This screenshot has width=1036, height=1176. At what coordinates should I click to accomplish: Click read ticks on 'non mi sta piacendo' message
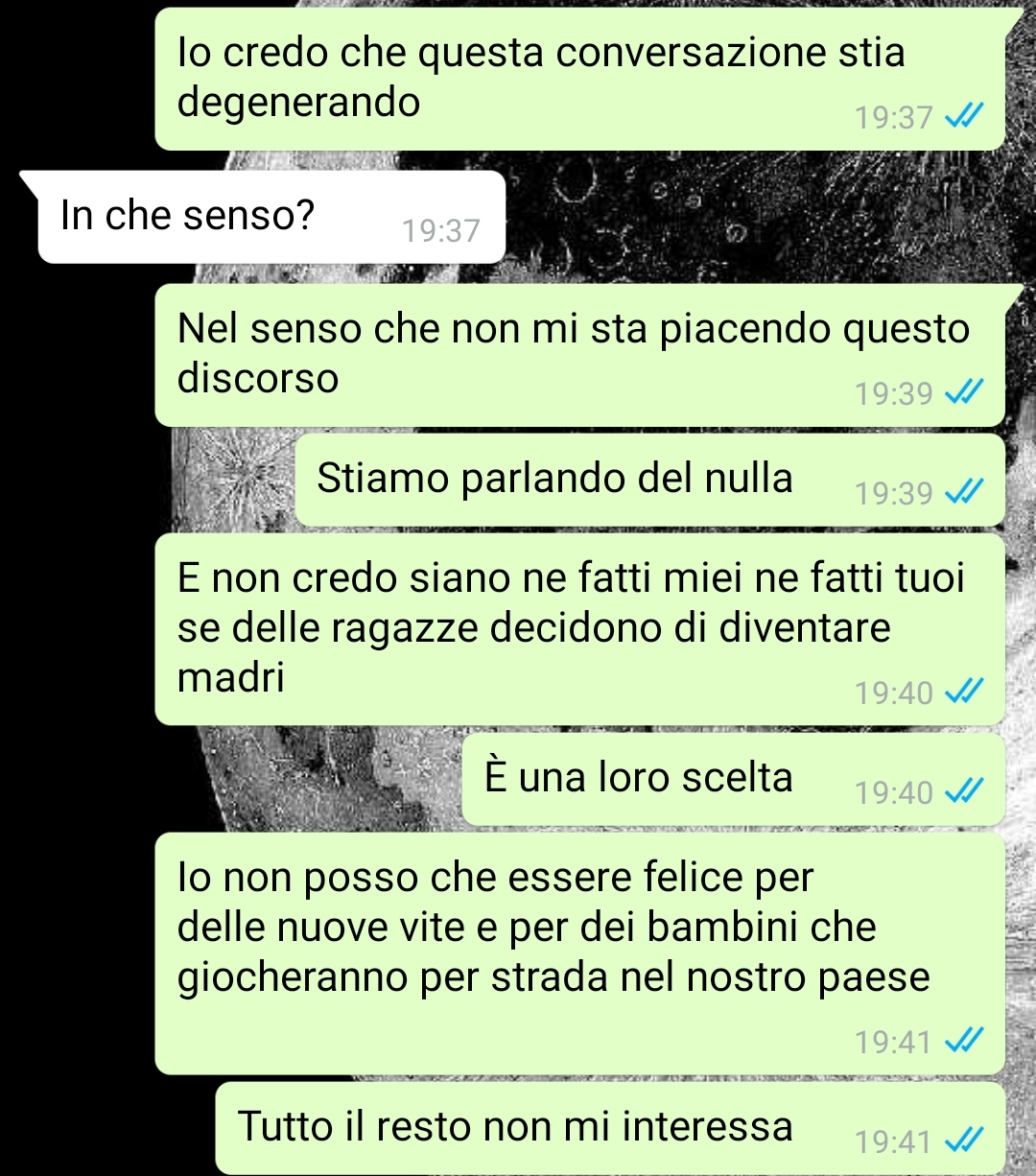click(x=963, y=393)
